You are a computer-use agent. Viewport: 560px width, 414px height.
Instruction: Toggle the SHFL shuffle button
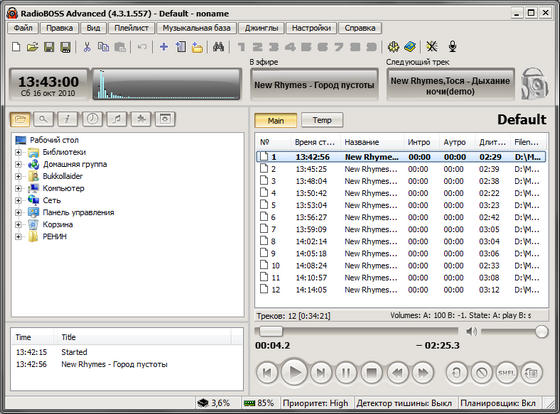(506, 373)
